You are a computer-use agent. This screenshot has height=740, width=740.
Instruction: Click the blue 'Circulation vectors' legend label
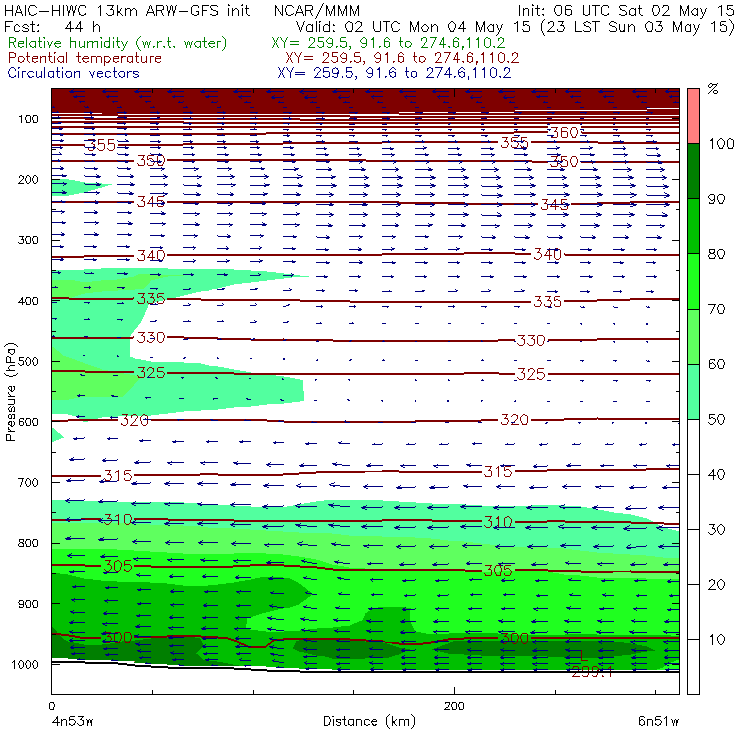[x=74, y=73]
